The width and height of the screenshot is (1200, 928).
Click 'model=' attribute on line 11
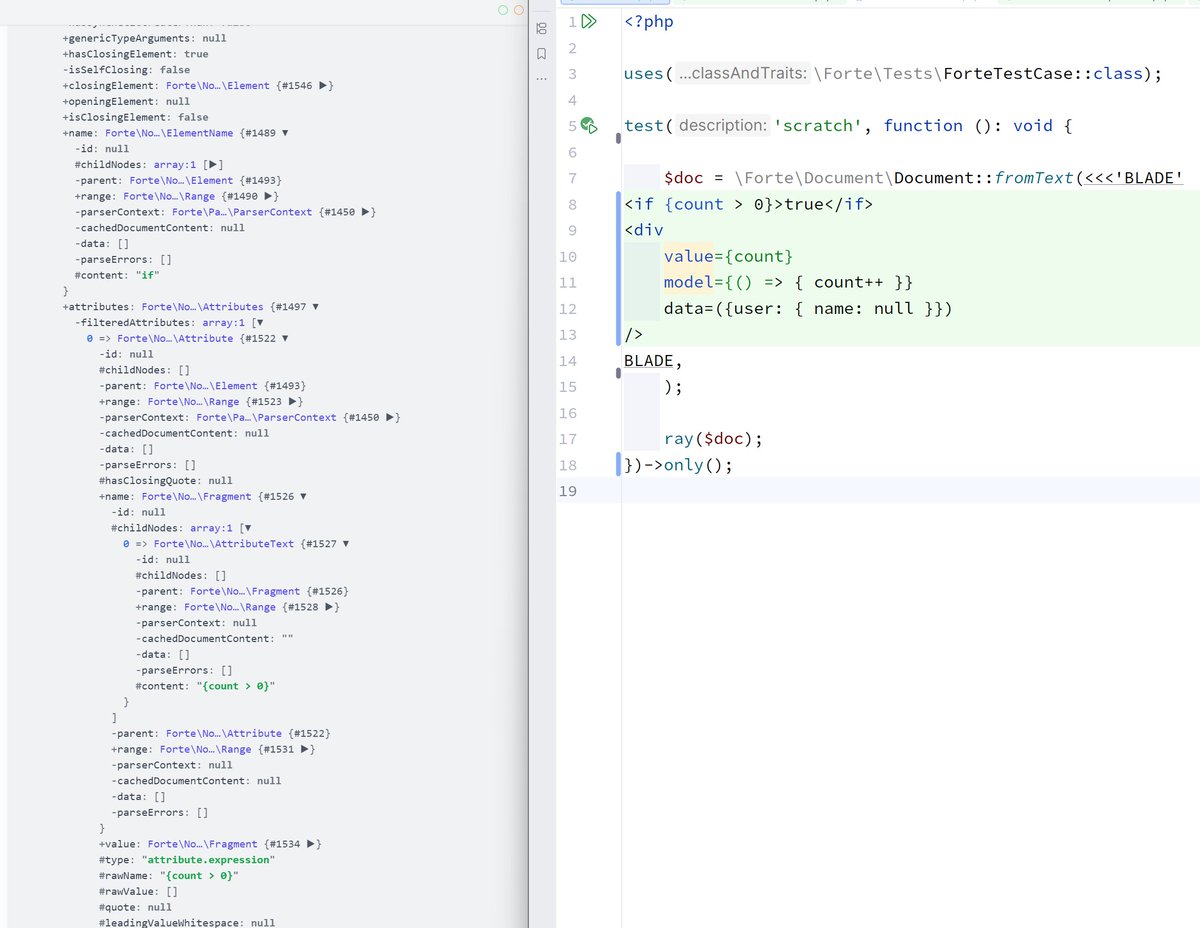pos(694,282)
